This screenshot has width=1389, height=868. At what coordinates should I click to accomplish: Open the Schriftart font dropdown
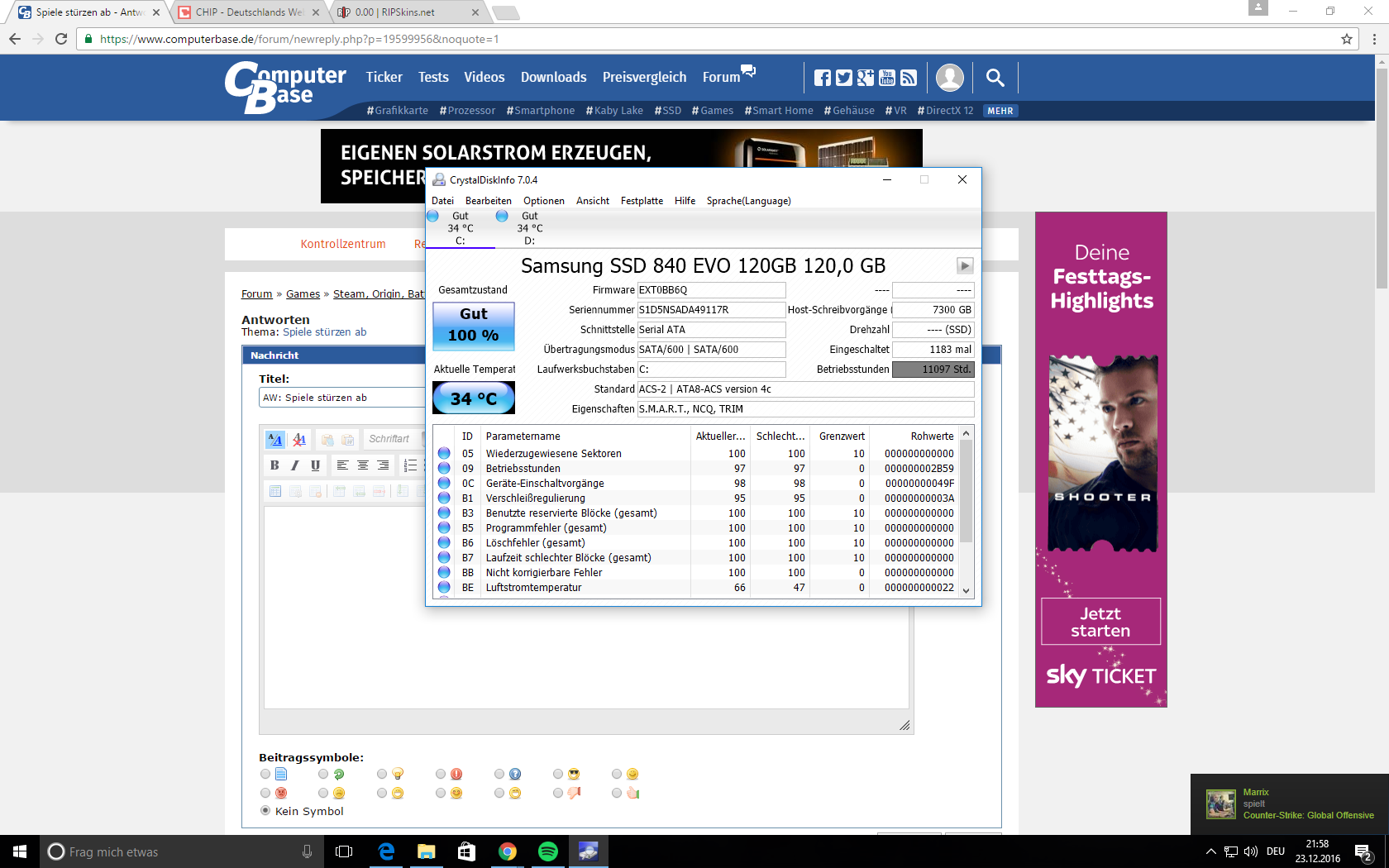[x=394, y=439]
